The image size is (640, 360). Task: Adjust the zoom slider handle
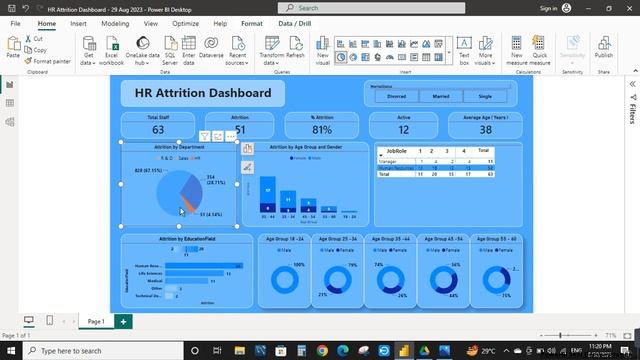(560, 336)
